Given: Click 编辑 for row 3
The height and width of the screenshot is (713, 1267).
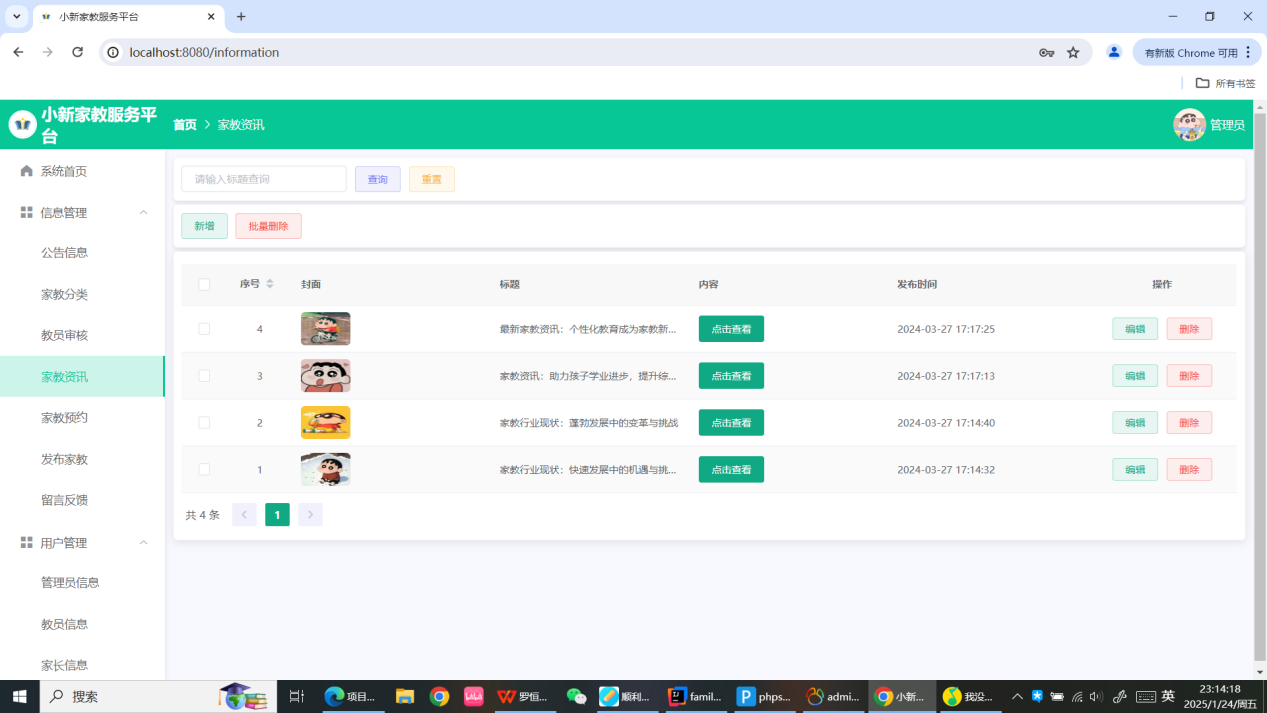Looking at the screenshot, I should [x=1135, y=376].
